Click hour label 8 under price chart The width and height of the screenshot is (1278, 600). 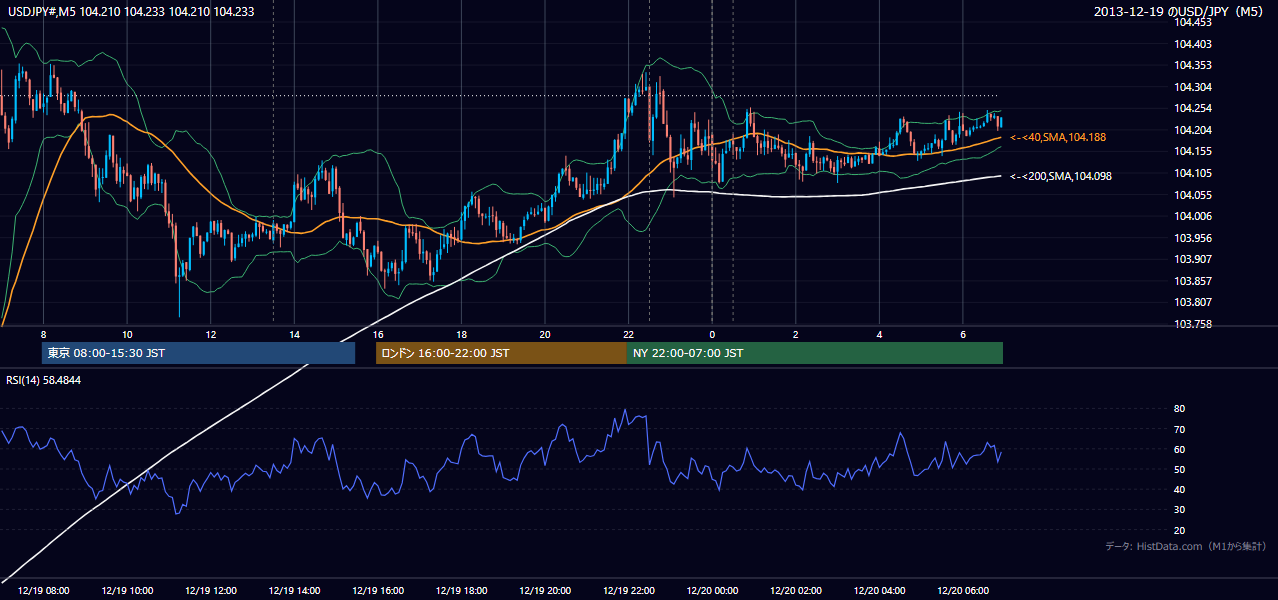click(43, 334)
